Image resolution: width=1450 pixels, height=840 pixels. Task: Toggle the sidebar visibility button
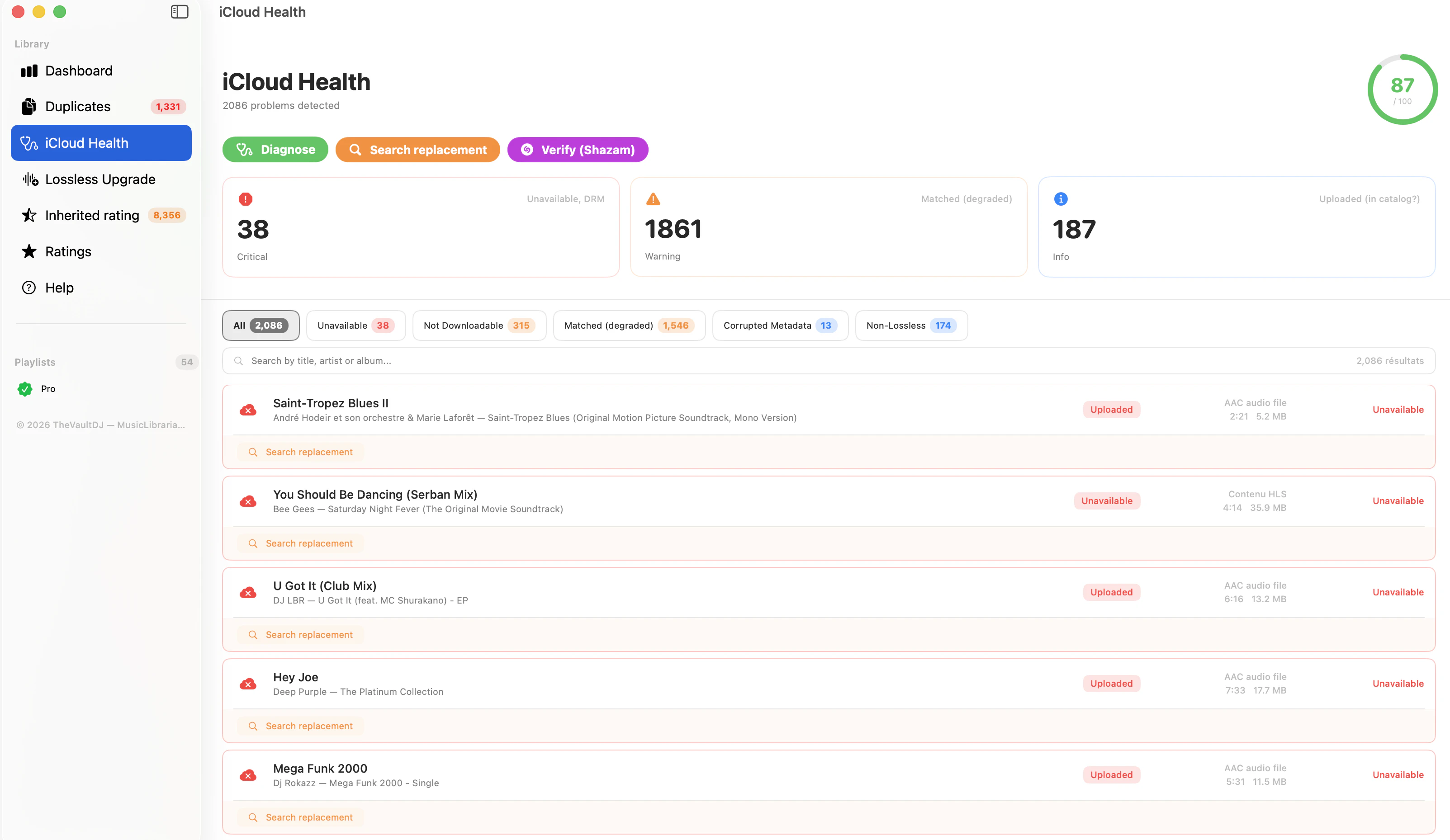[x=180, y=11]
